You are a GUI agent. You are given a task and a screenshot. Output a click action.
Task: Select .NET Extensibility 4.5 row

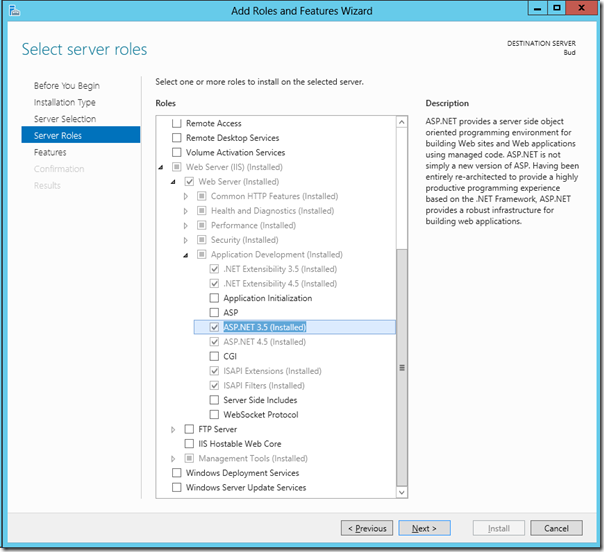(280, 284)
